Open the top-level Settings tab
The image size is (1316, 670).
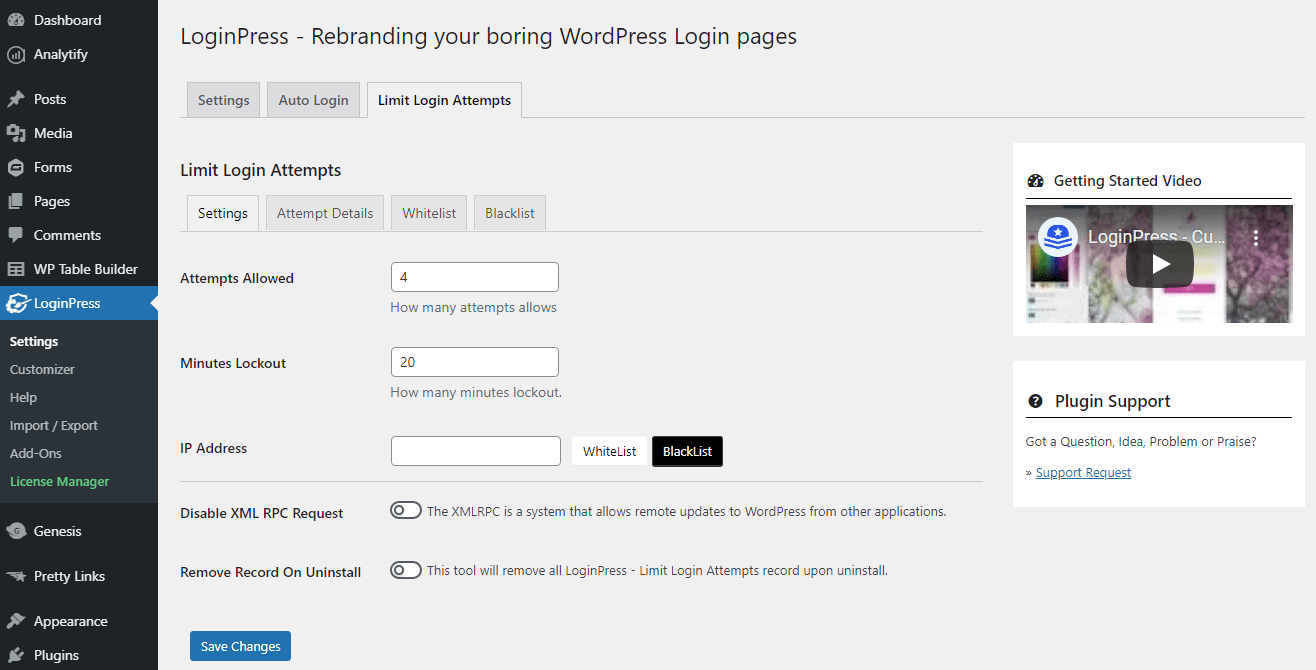[x=223, y=100]
